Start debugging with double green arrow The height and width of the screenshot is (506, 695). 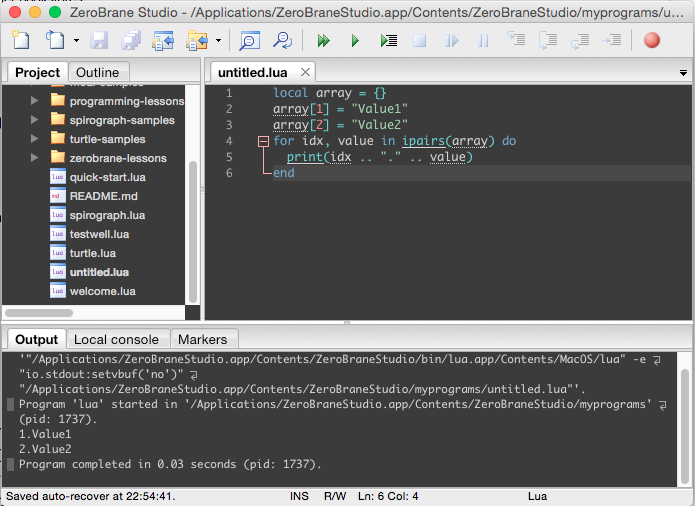324,41
